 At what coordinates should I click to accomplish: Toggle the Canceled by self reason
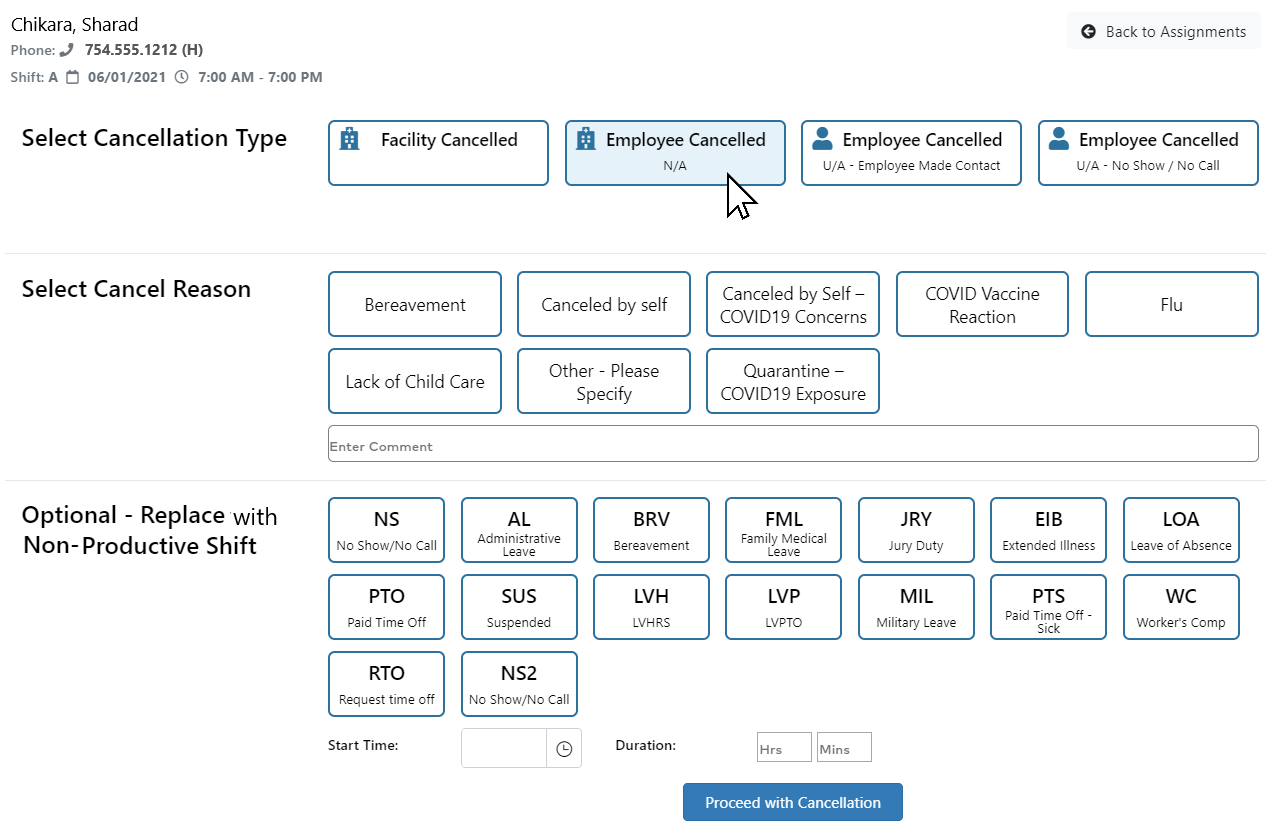pyautogui.click(x=603, y=304)
